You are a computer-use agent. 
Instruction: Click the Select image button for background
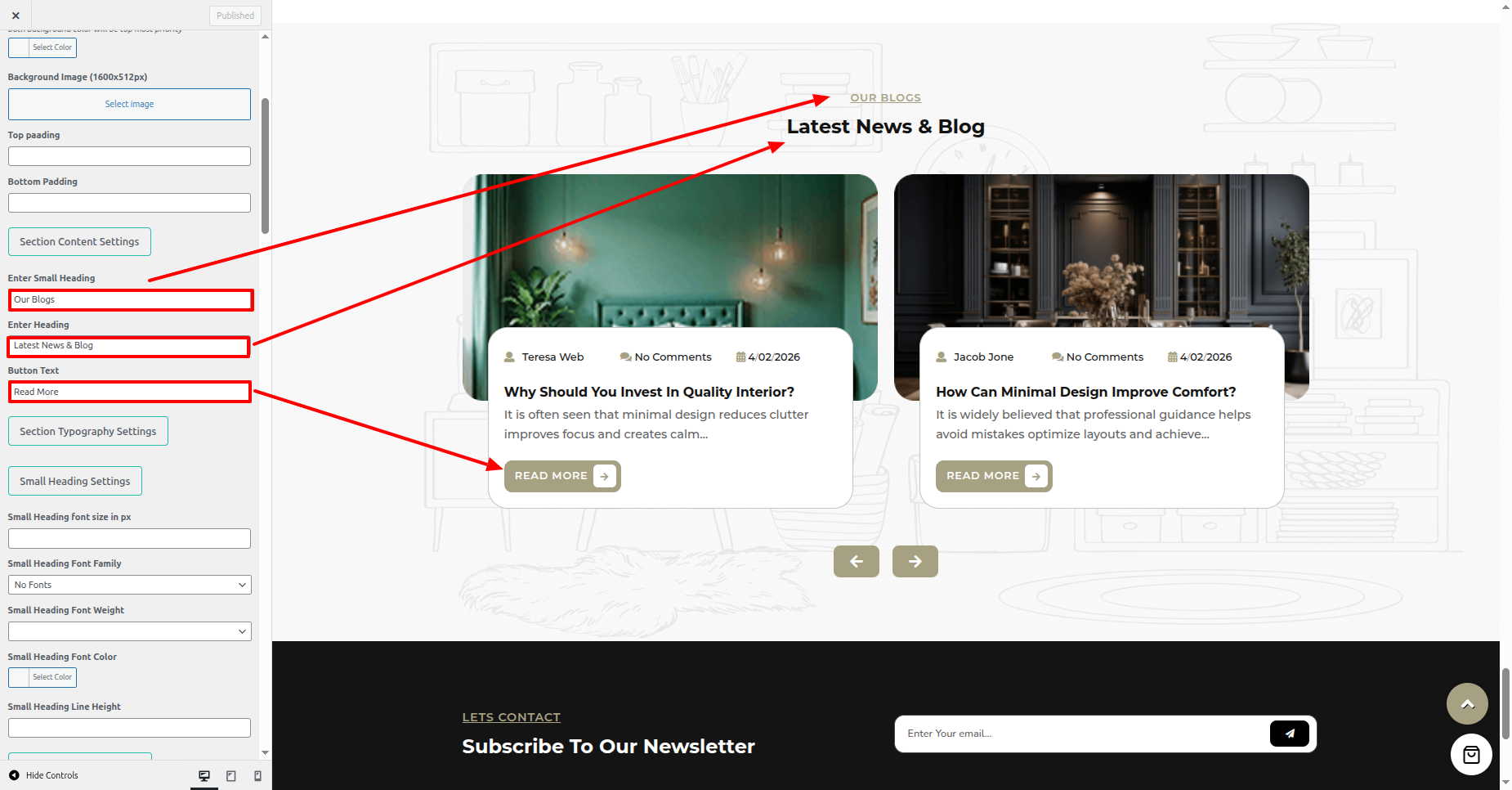[x=129, y=104]
